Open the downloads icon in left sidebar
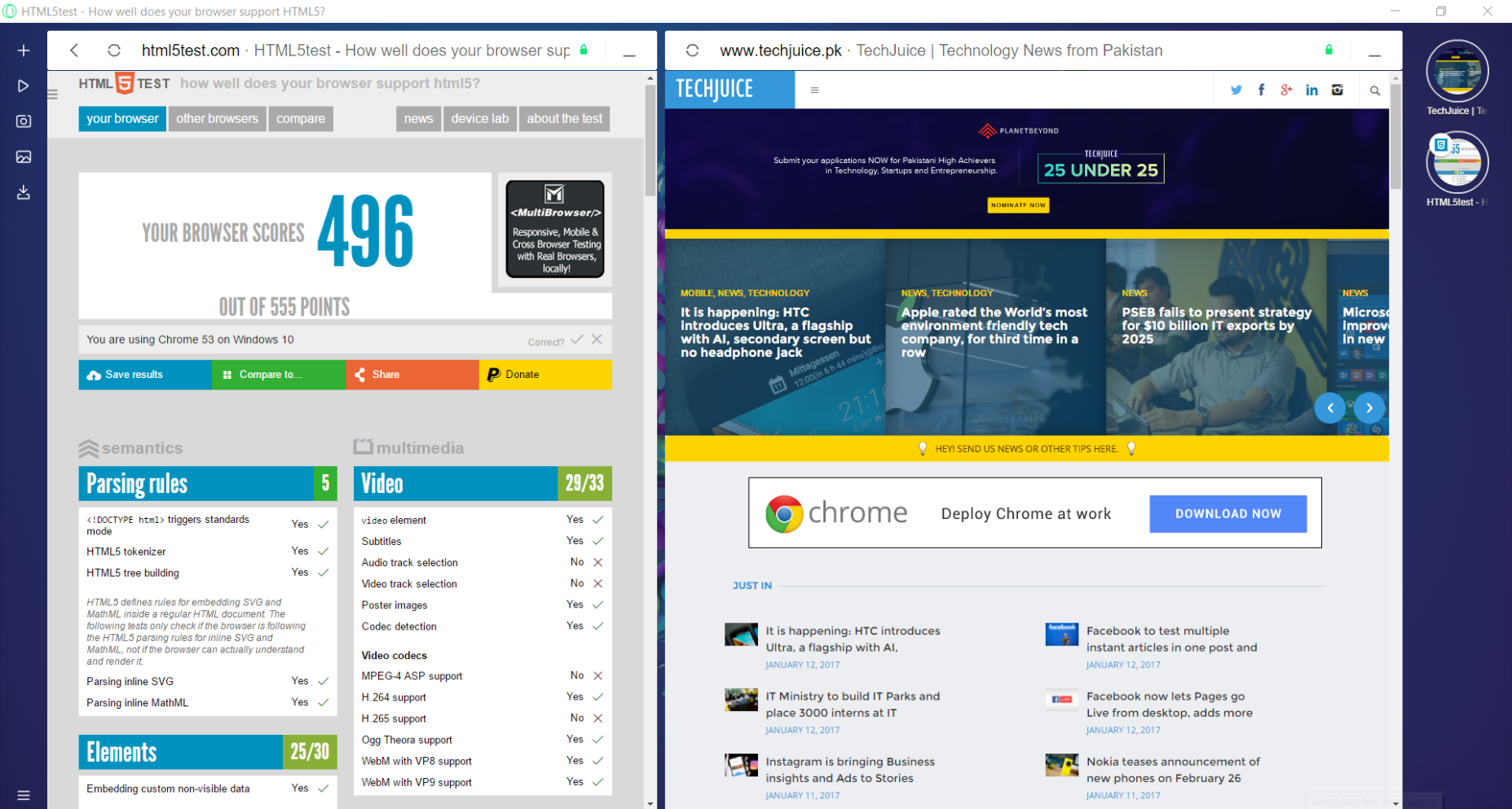This screenshot has width=1512, height=809. (x=24, y=192)
